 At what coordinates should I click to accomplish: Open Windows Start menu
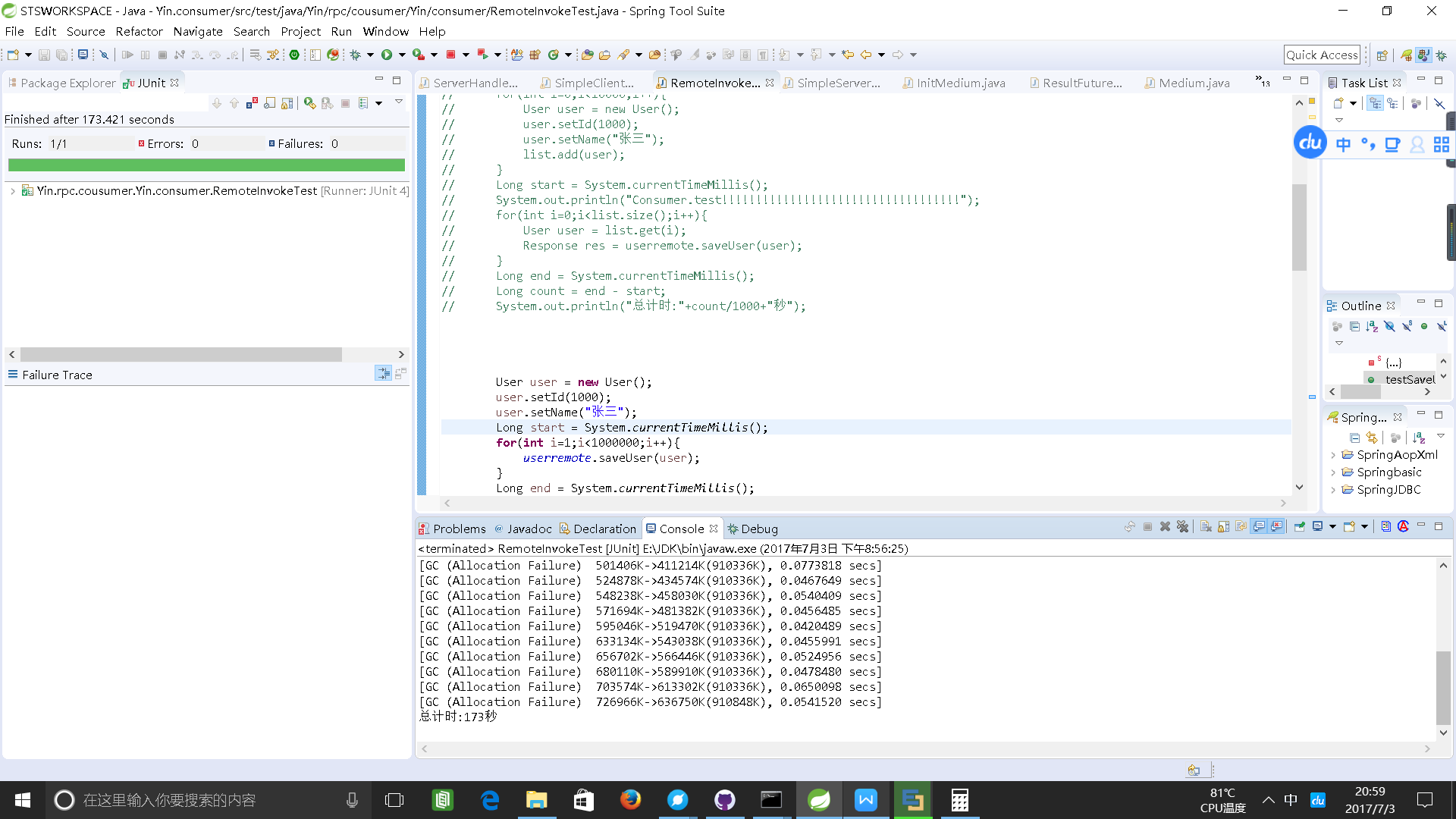pos(23,800)
